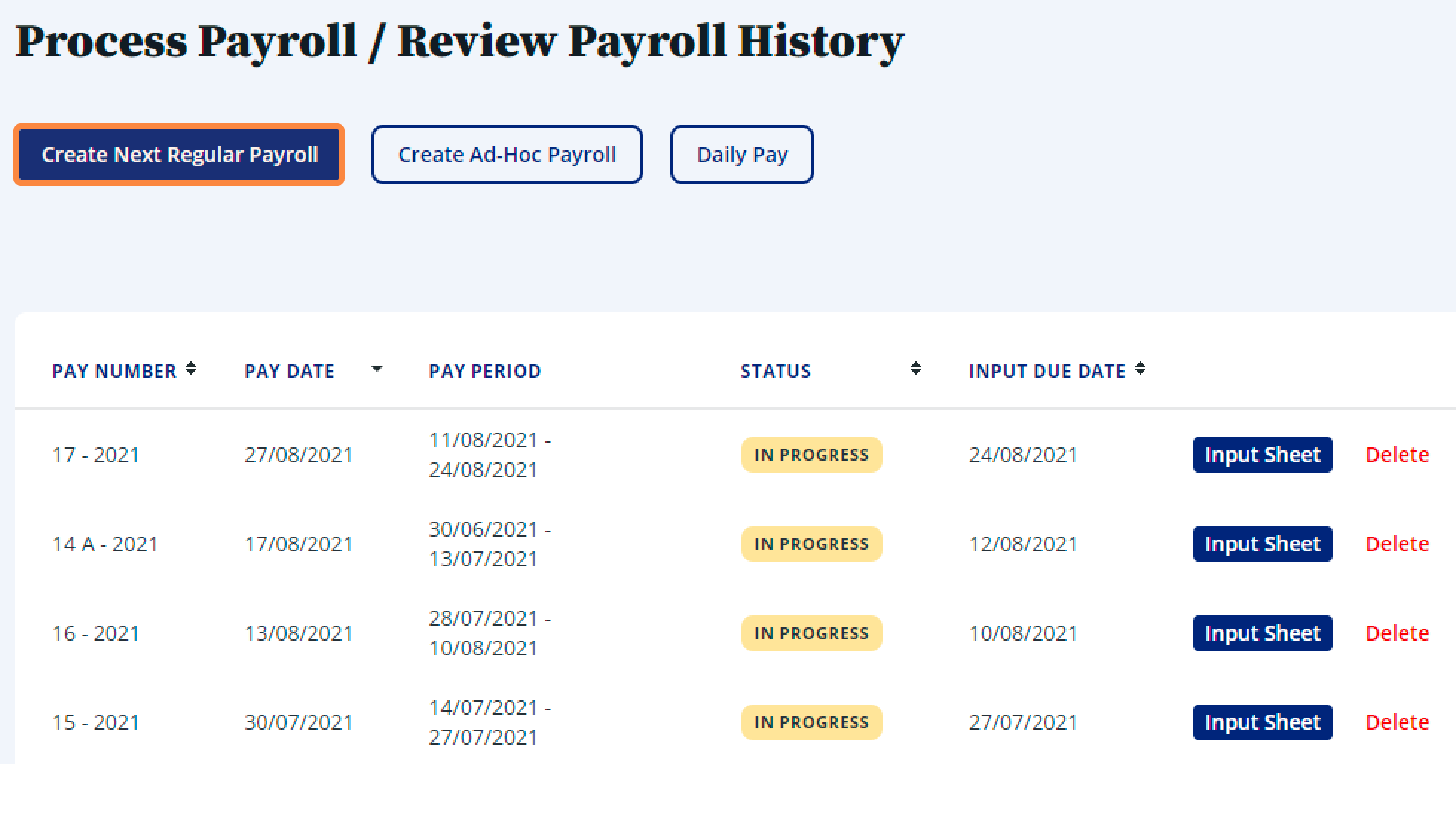The image size is (1456, 813).
Task: Delete payroll 16 - 2021
Action: click(x=1397, y=633)
